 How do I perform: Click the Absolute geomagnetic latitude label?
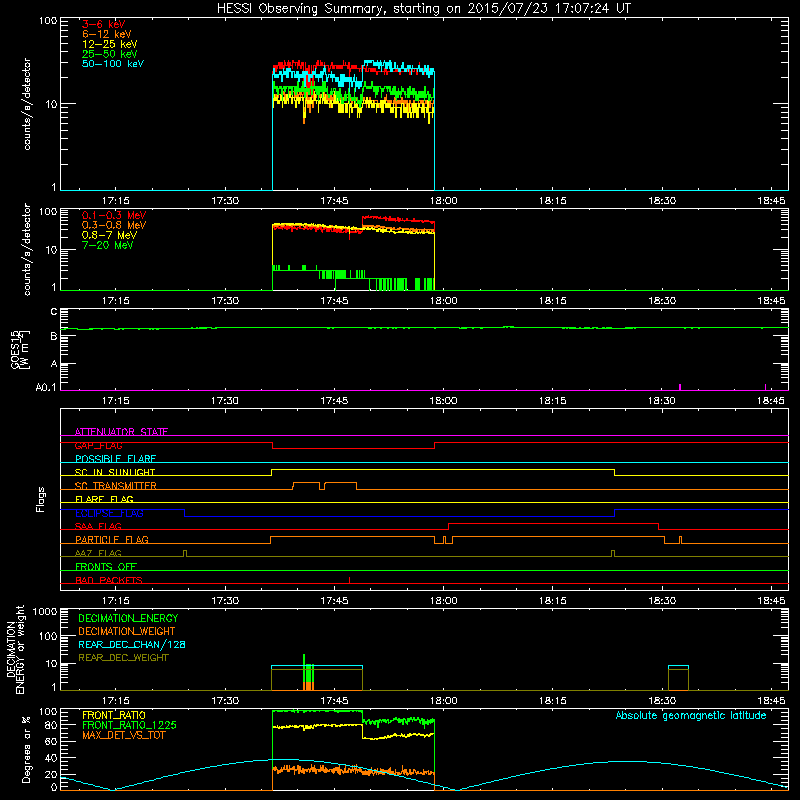point(691,715)
